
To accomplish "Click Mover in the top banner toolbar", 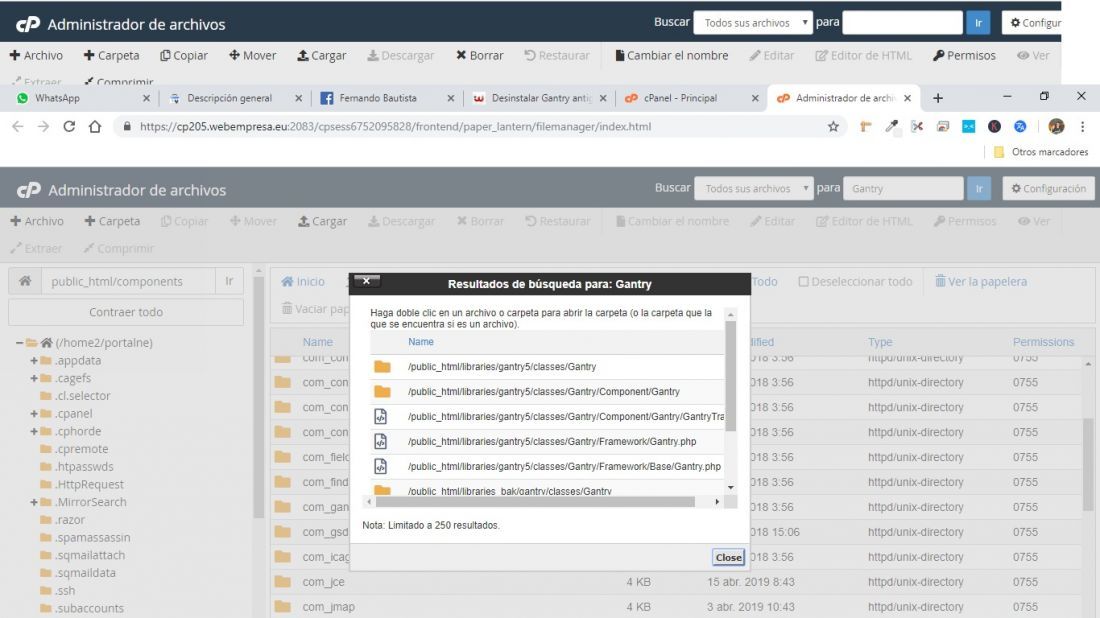I will tap(253, 55).
